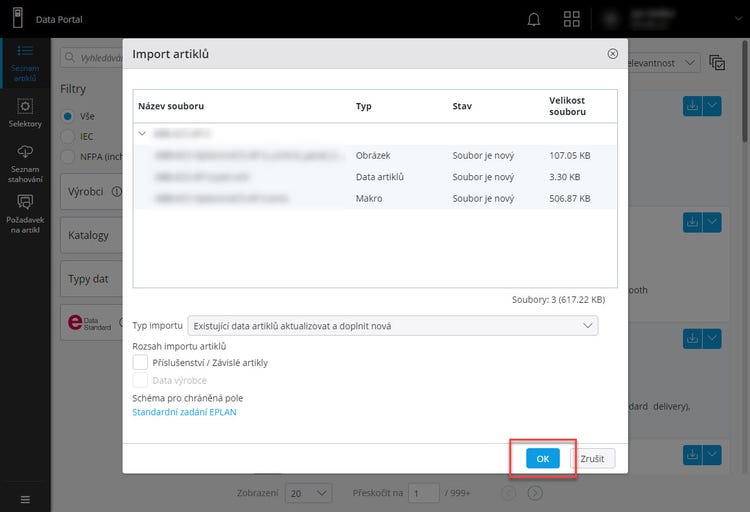
Task: Click the Přeskočit na page input field
Action: [x=423, y=493]
